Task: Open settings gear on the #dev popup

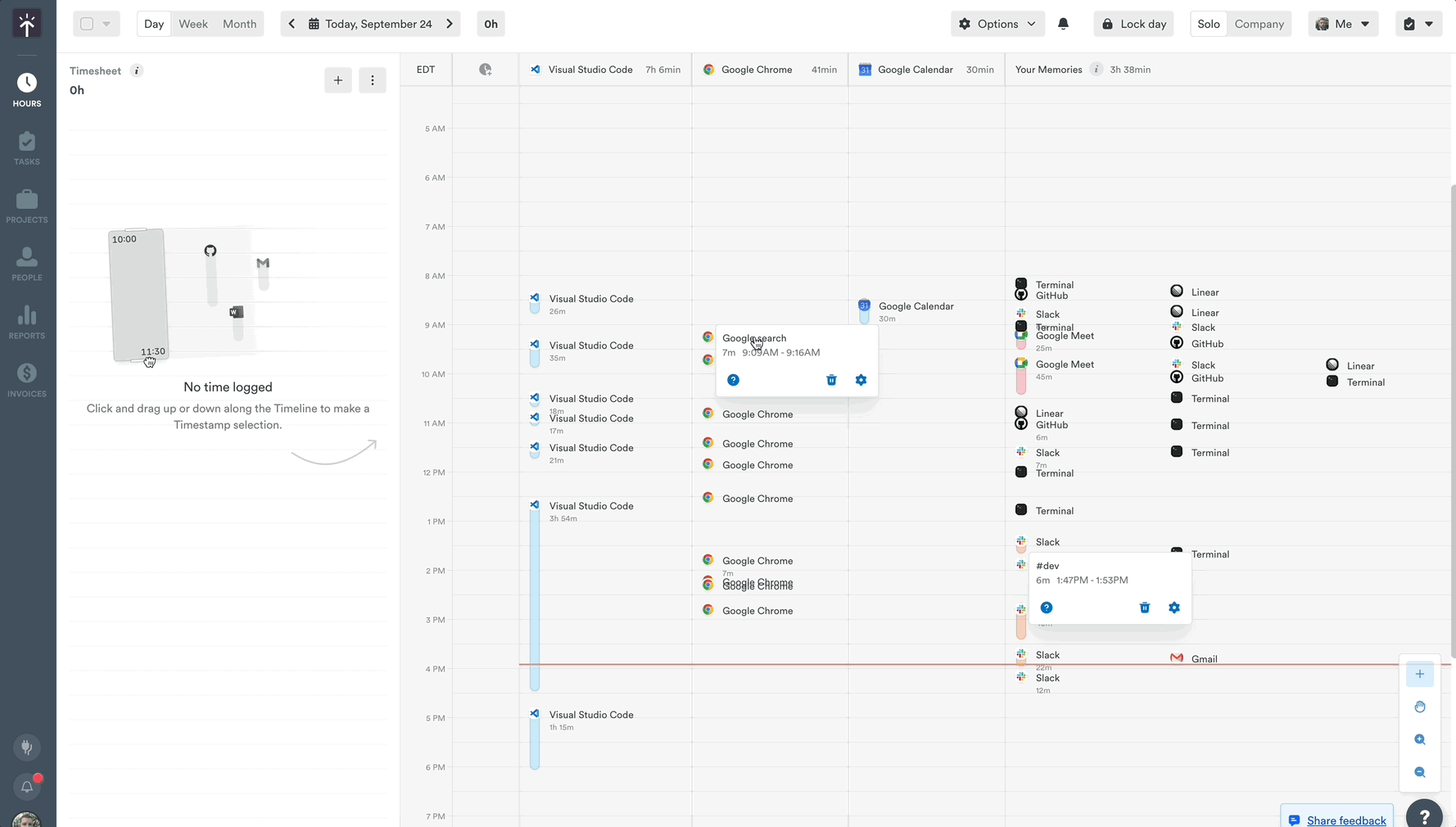Action: (x=1173, y=608)
